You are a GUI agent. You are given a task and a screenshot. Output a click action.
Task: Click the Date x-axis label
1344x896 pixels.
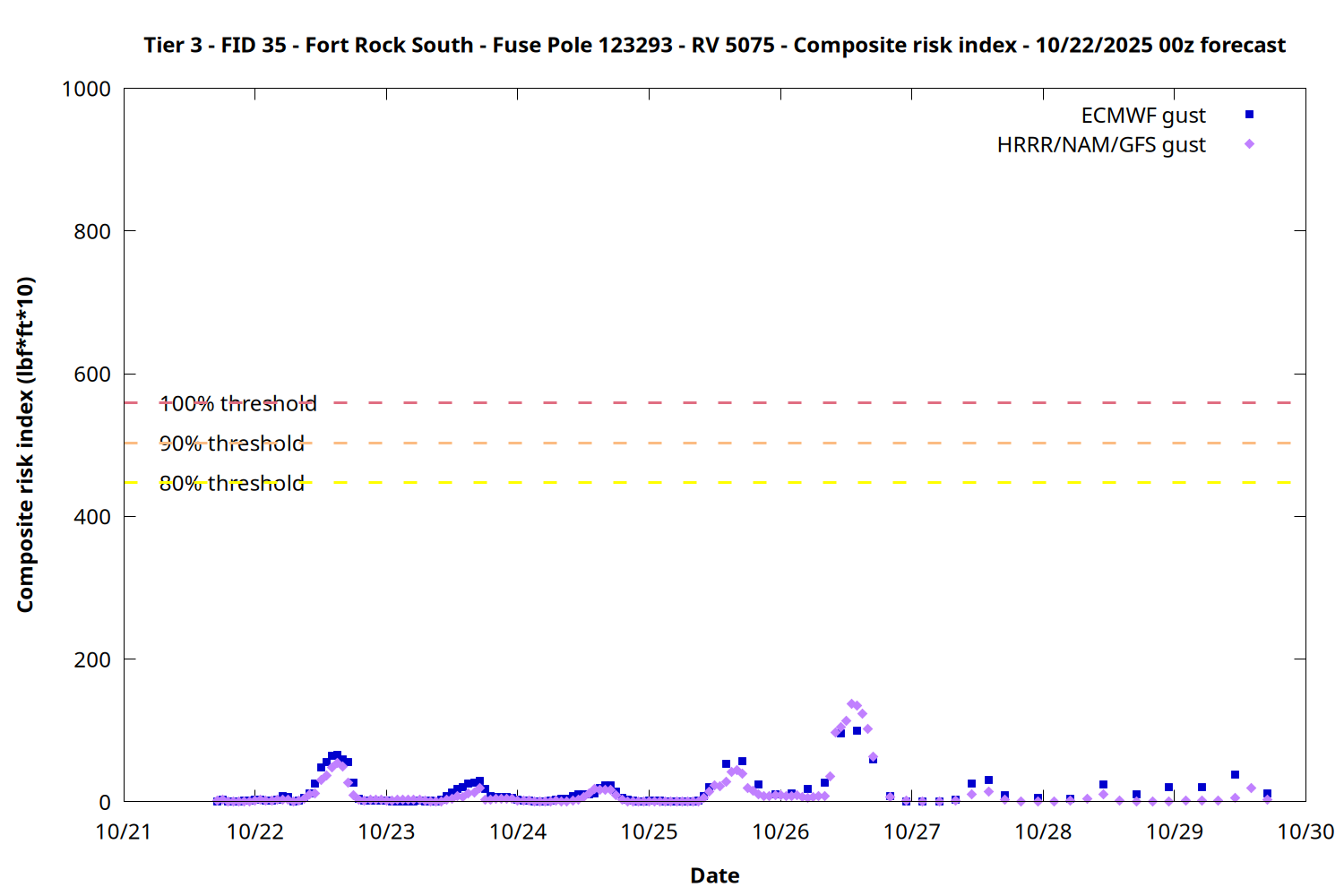[714, 875]
